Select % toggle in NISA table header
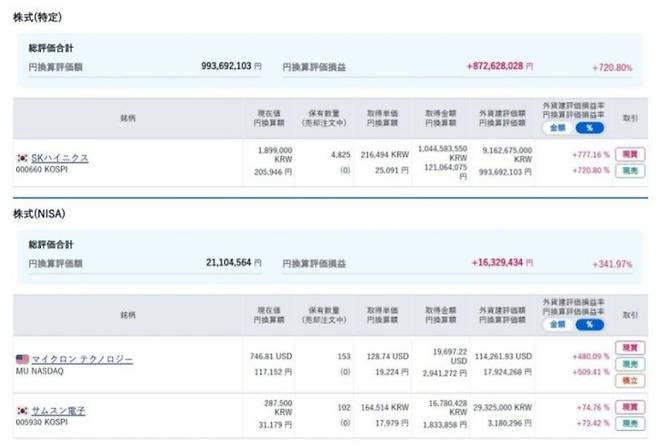This screenshot has width=658, height=446. click(590, 324)
